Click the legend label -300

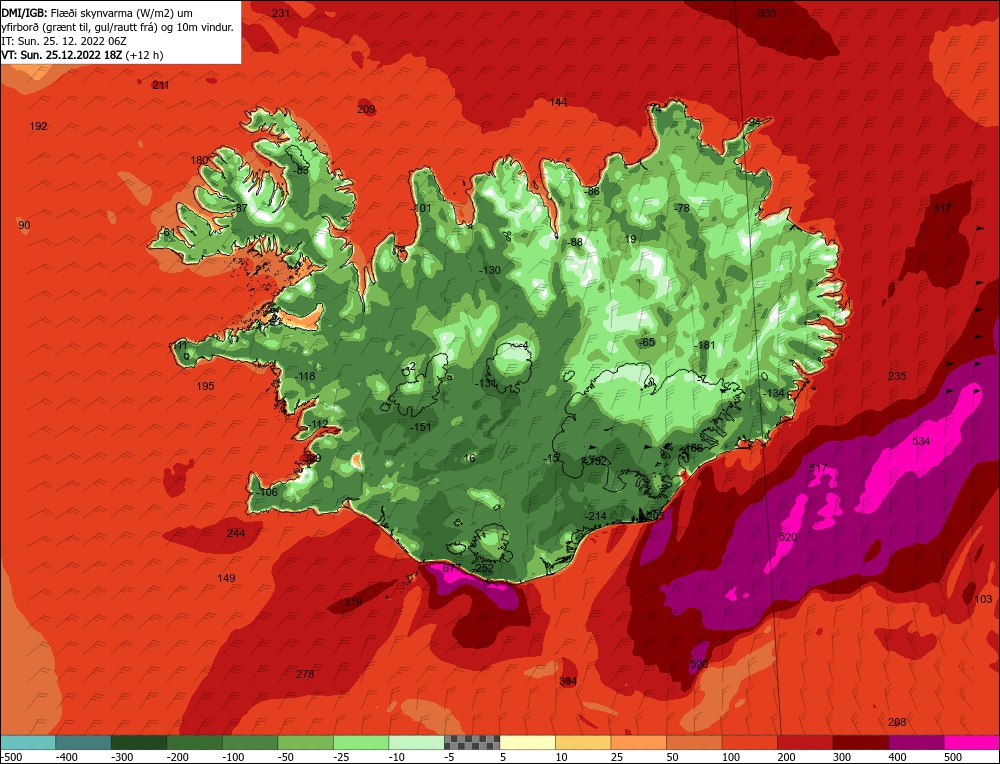coord(121,757)
